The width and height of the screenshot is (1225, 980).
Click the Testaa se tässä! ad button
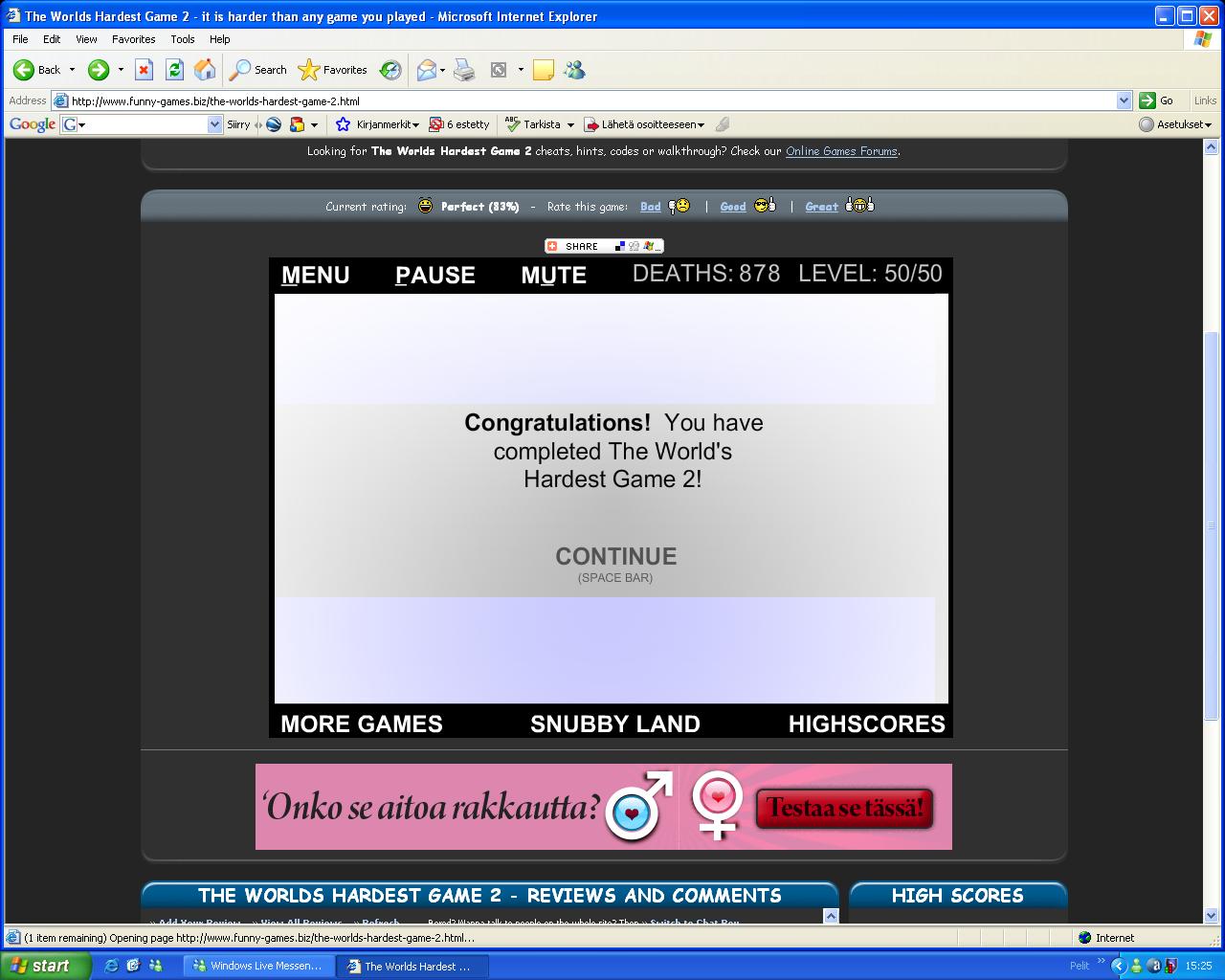coord(844,809)
